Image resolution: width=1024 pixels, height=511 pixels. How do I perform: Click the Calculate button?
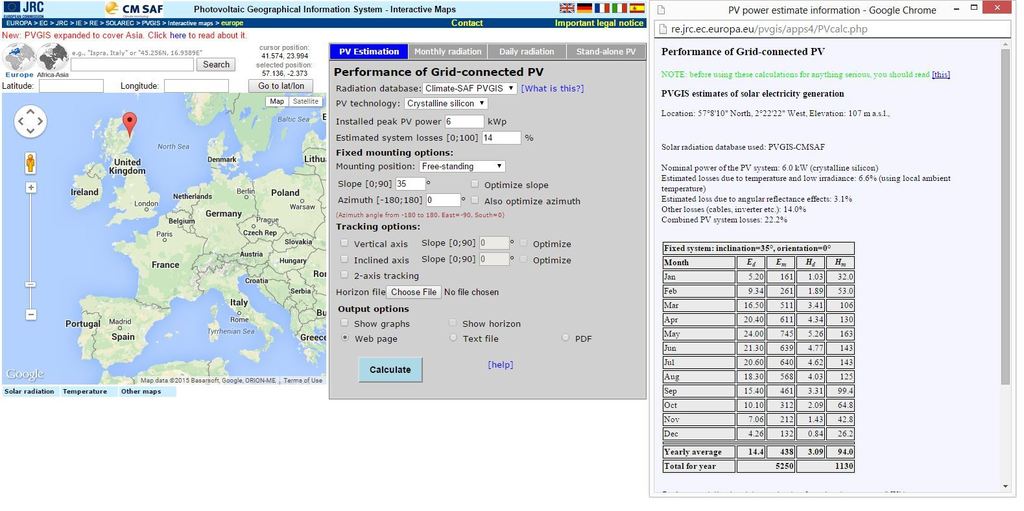tap(391, 370)
